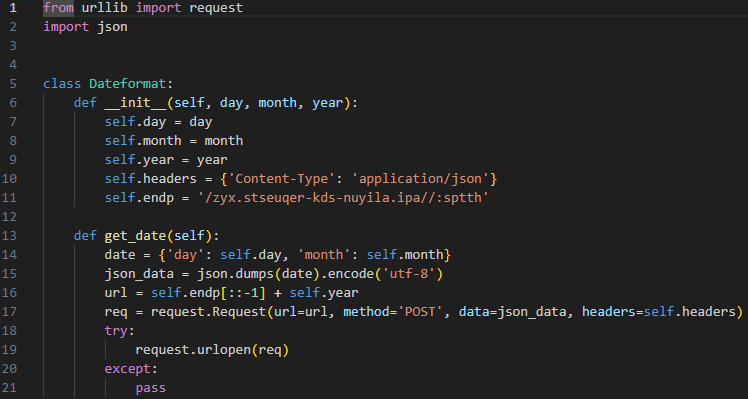Click the 'encode' method on line 15
The height and width of the screenshot is (399, 748).
coord(351,273)
